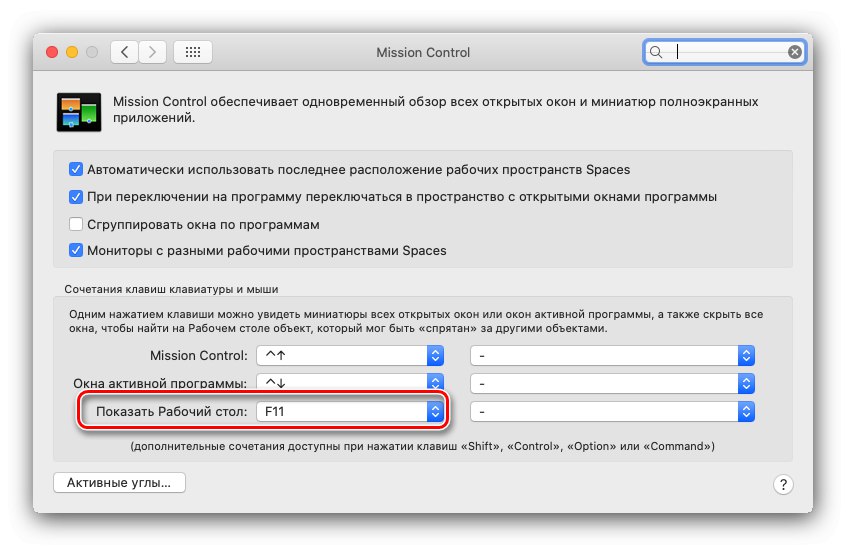The height and width of the screenshot is (546, 846).
Task: Open active program windows keyboard shortcut dropdown
Action: pyautogui.click(x=350, y=383)
